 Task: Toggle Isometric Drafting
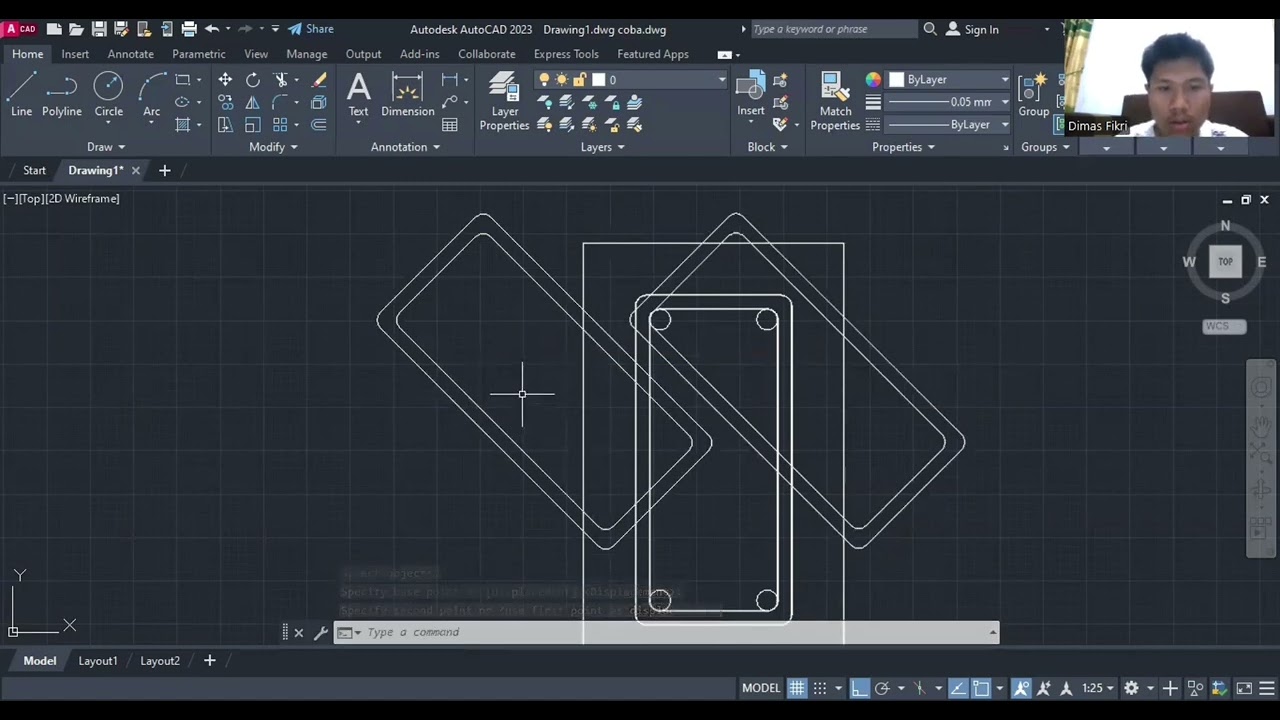[x=919, y=688]
